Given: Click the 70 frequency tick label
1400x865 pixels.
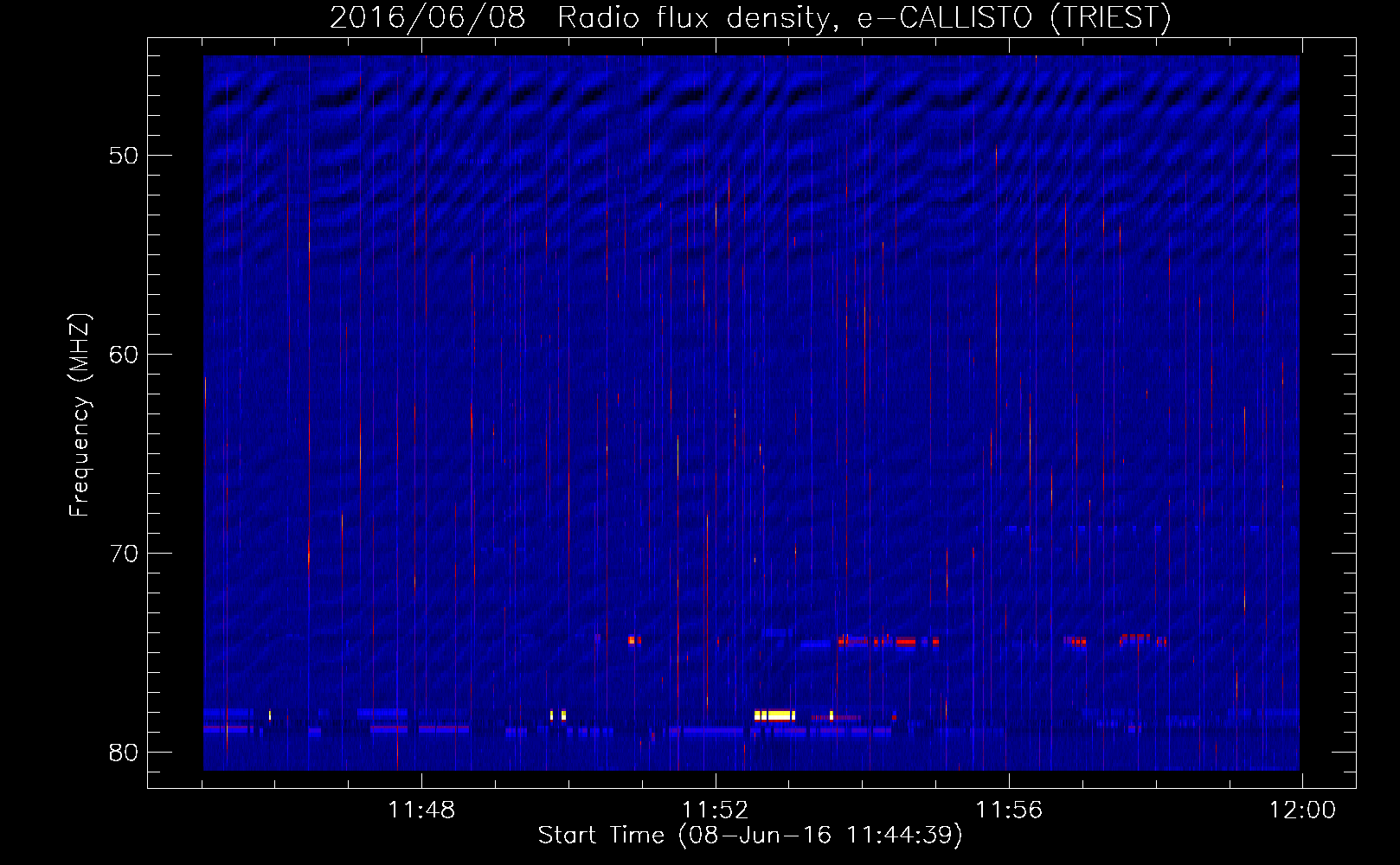Looking at the screenshot, I should [125, 554].
